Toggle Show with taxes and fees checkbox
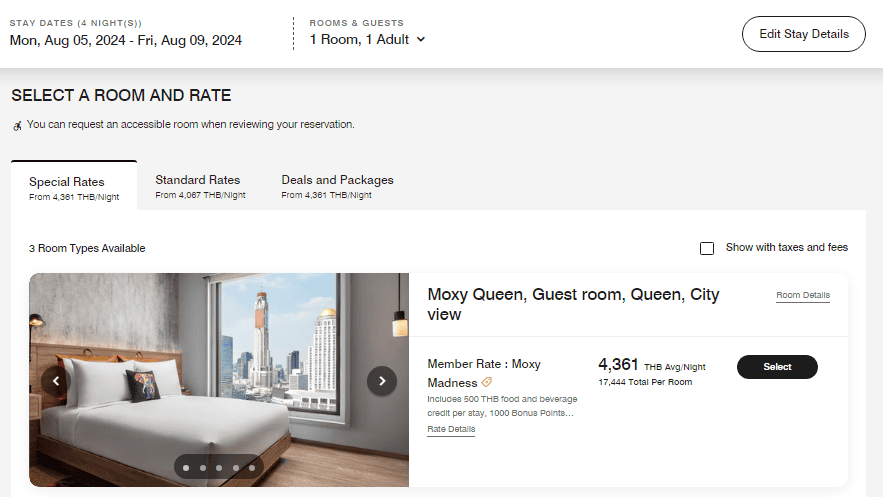This screenshot has height=497, width=883. point(707,248)
